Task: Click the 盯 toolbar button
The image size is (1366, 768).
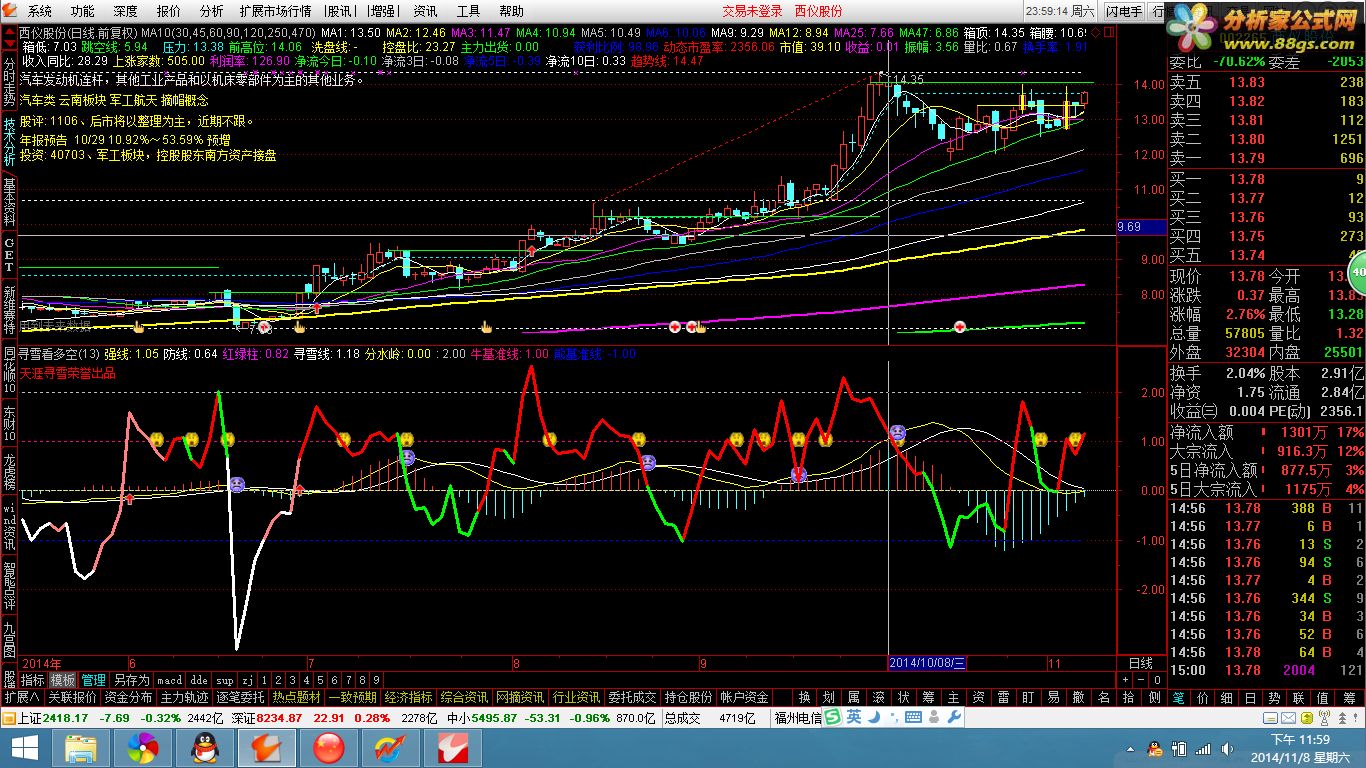Action: [x=1028, y=697]
